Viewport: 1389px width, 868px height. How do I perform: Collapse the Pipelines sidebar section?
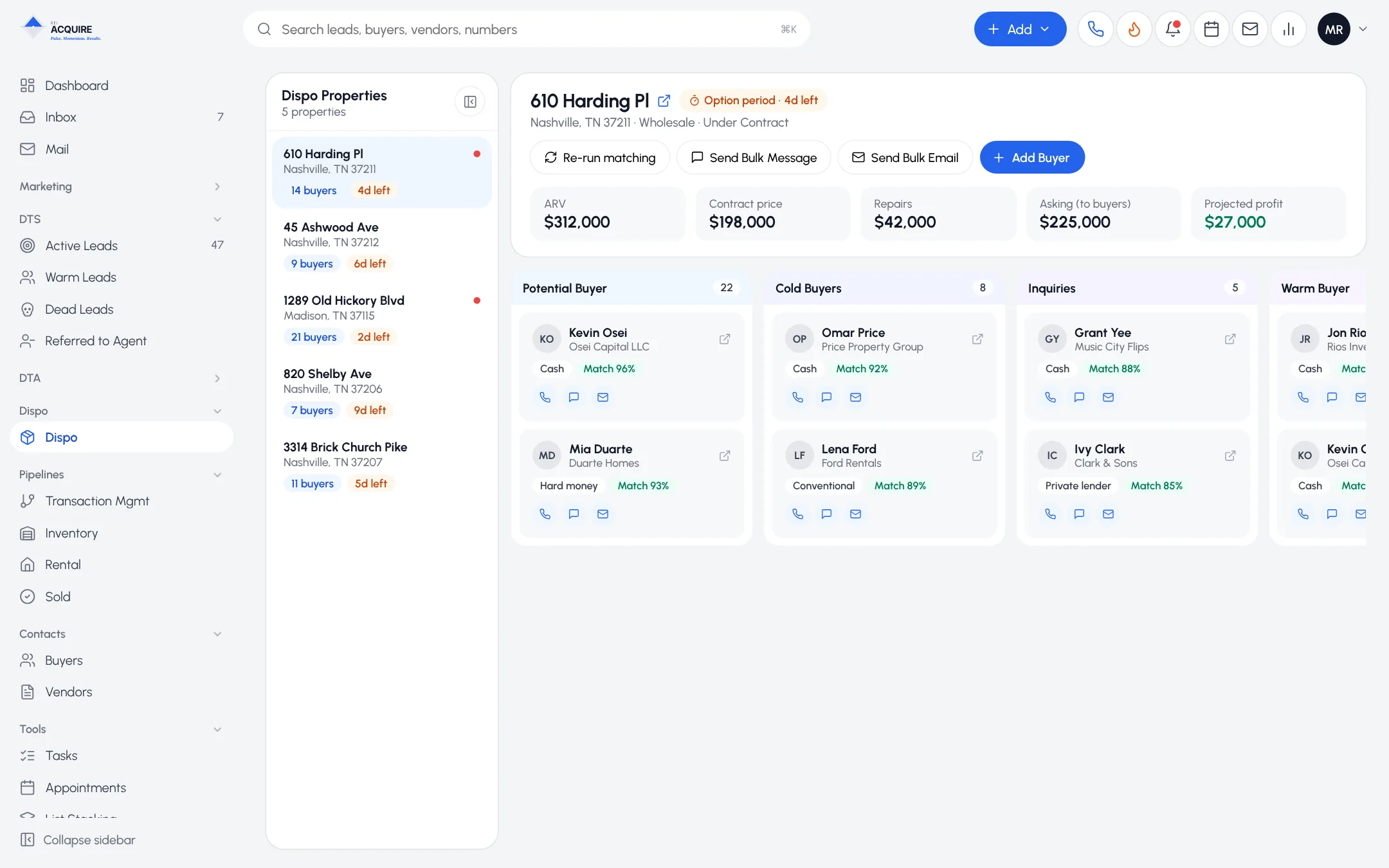tap(120, 475)
